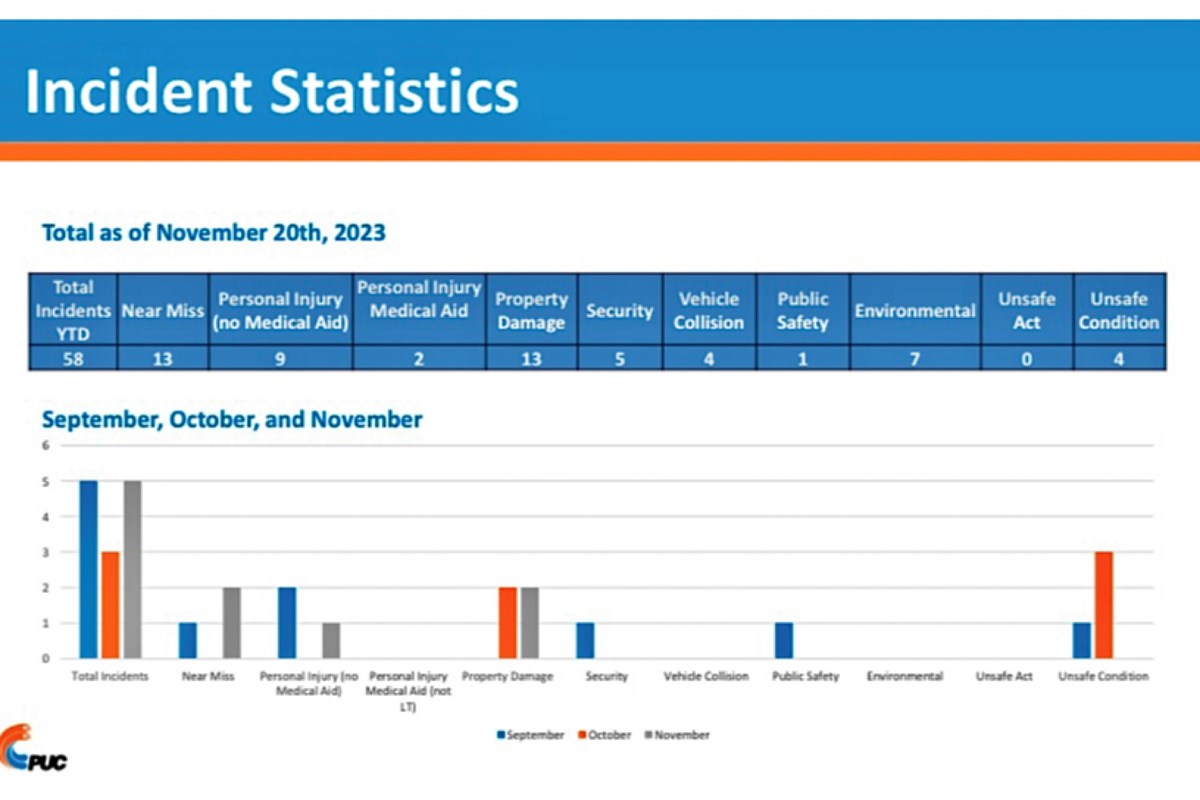Click the value 13 under Property Damage
The height and width of the screenshot is (800, 1200).
click(531, 358)
